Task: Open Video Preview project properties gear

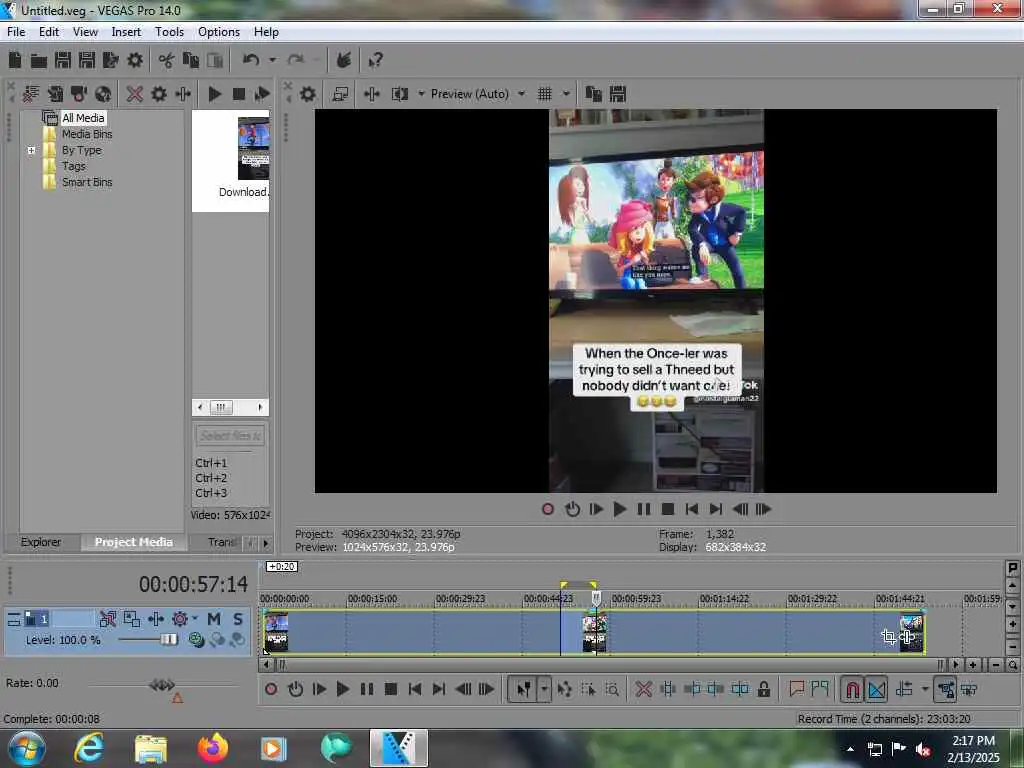Action: [x=308, y=95]
